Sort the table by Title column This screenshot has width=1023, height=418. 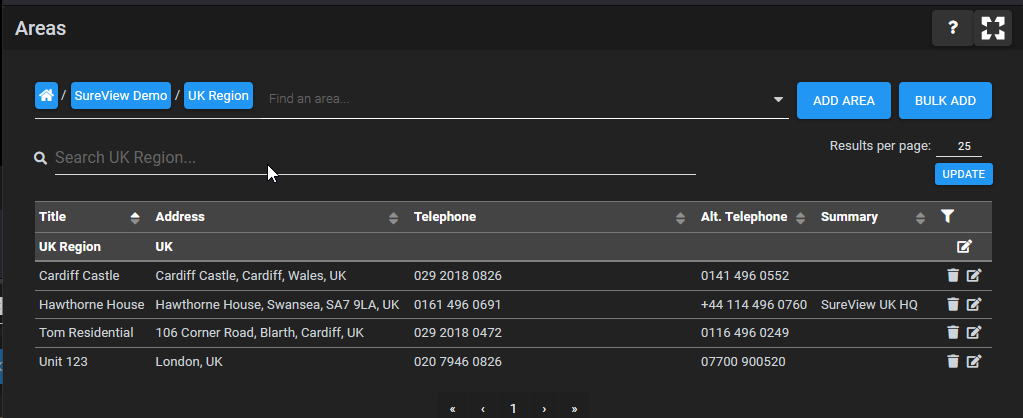[135, 218]
